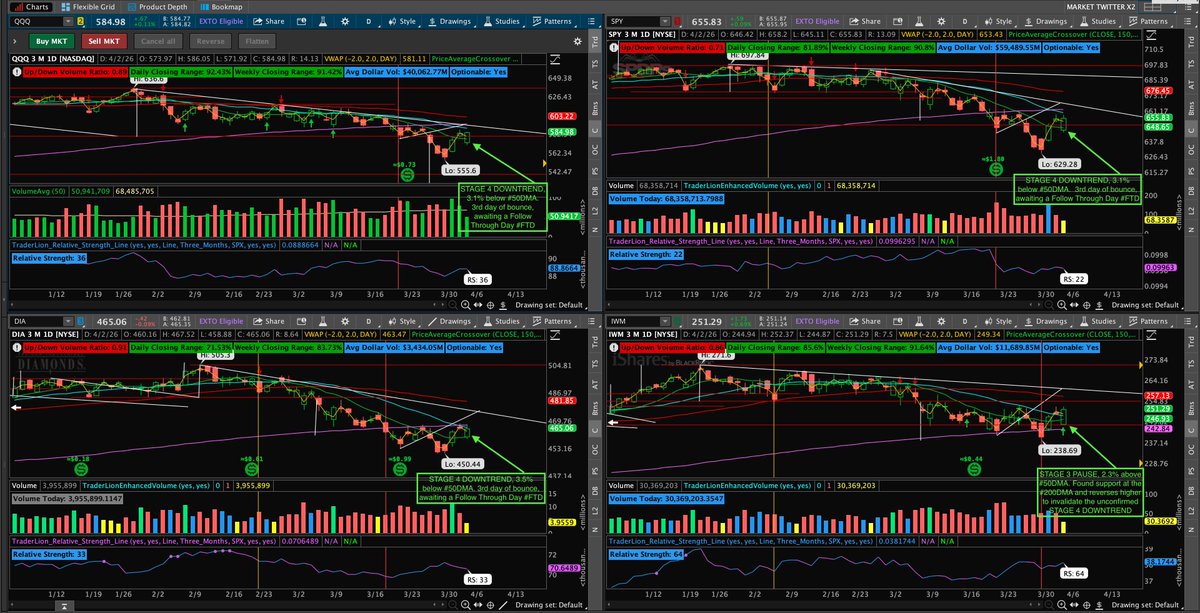Open the Product Depth tab

point(158,7)
